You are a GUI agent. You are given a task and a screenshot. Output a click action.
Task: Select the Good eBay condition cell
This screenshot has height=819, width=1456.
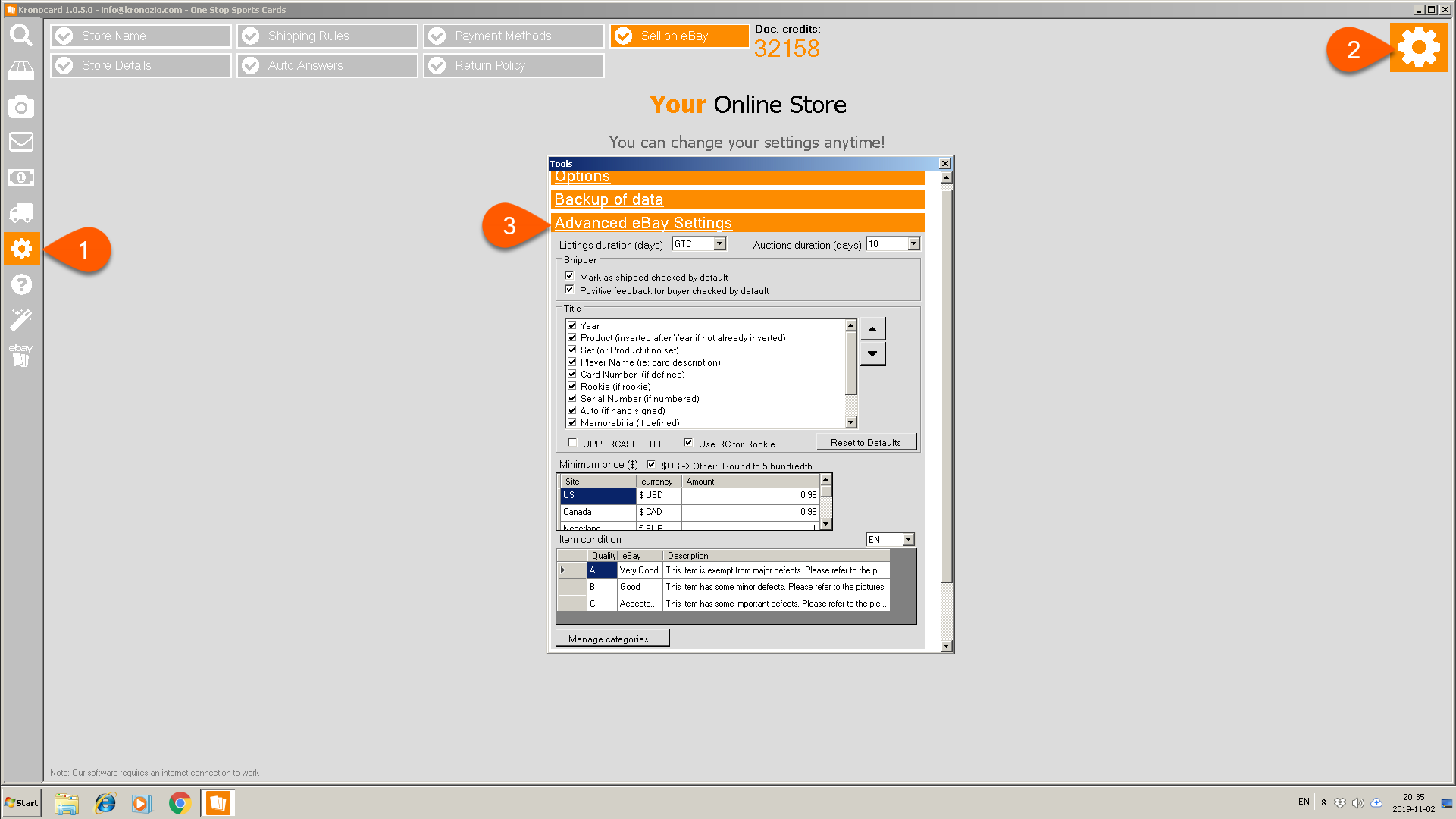[x=640, y=587]
